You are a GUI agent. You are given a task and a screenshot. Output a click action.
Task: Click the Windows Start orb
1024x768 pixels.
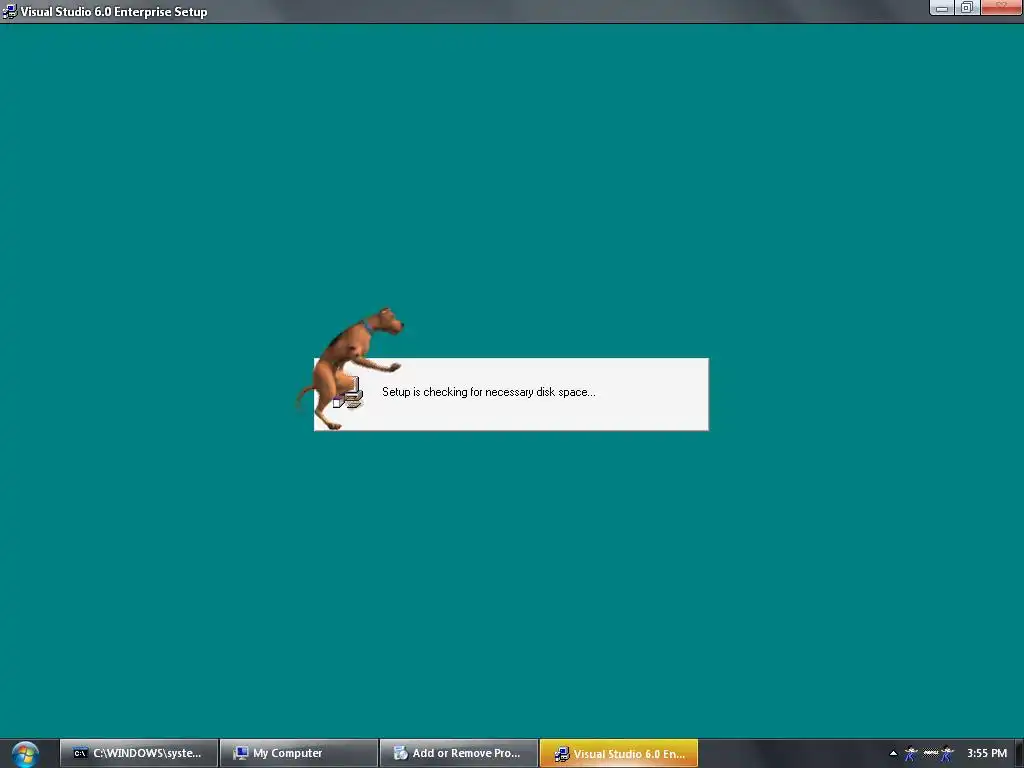point(25,754)
